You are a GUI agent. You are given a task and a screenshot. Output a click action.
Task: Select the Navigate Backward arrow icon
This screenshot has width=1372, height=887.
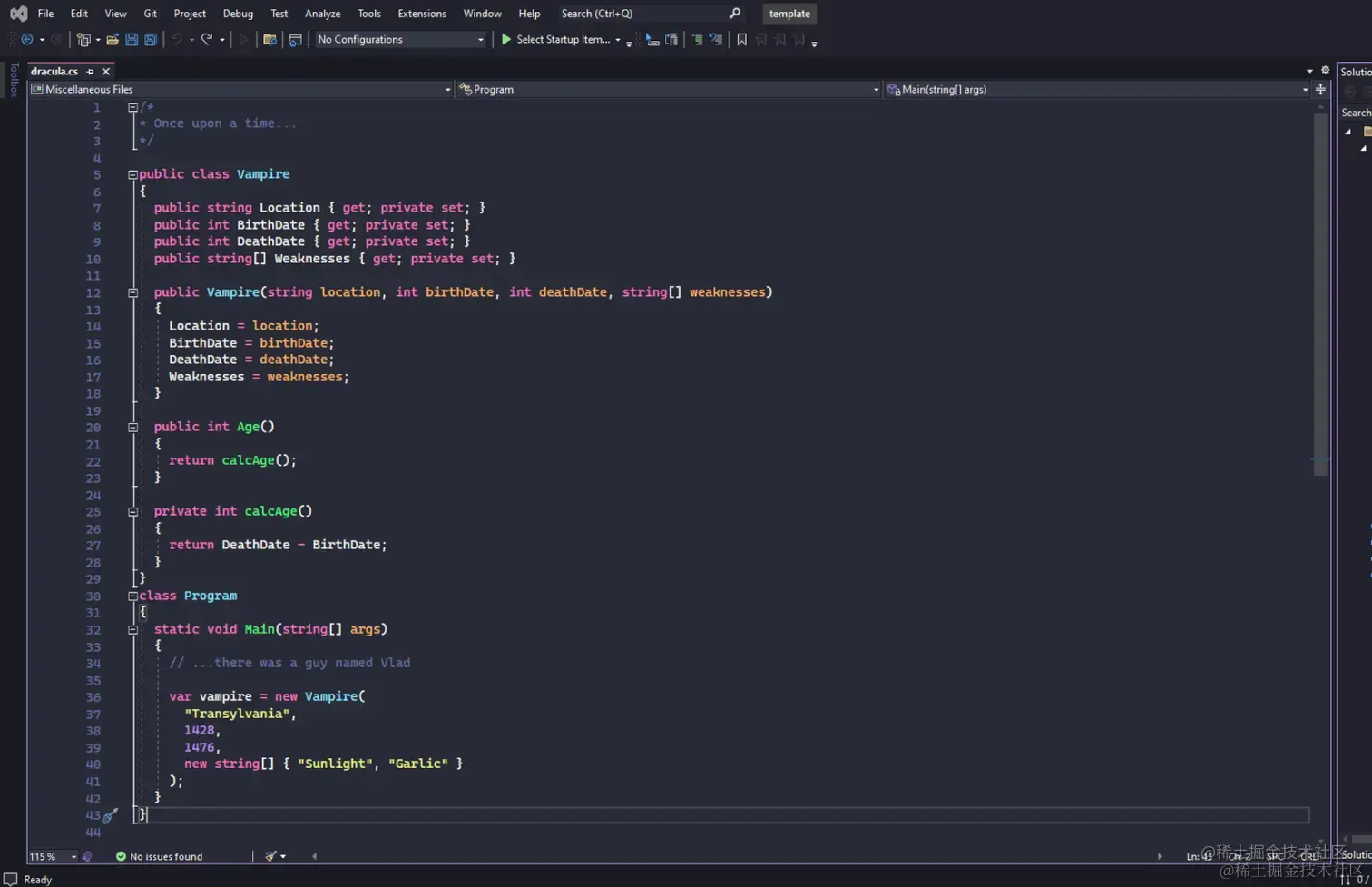click(x=25, y=40)
